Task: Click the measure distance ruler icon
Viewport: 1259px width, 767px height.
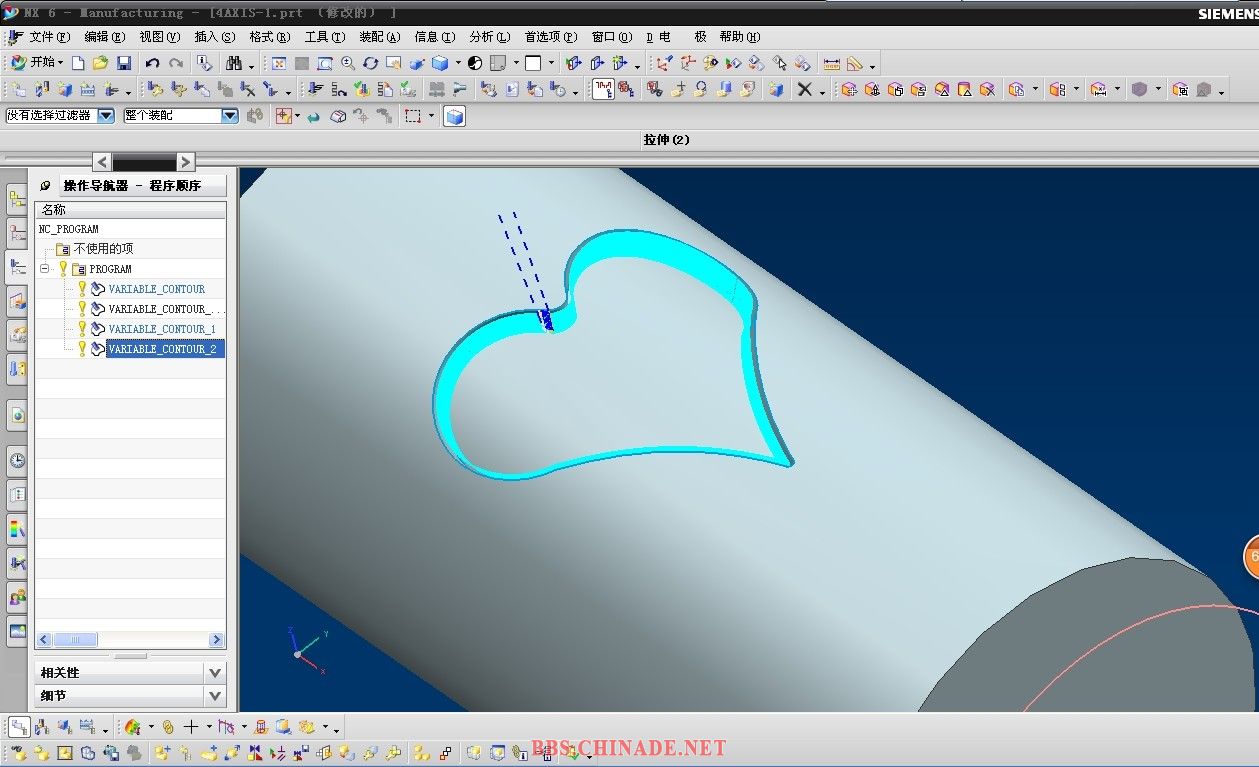Action: coord(831,63)
